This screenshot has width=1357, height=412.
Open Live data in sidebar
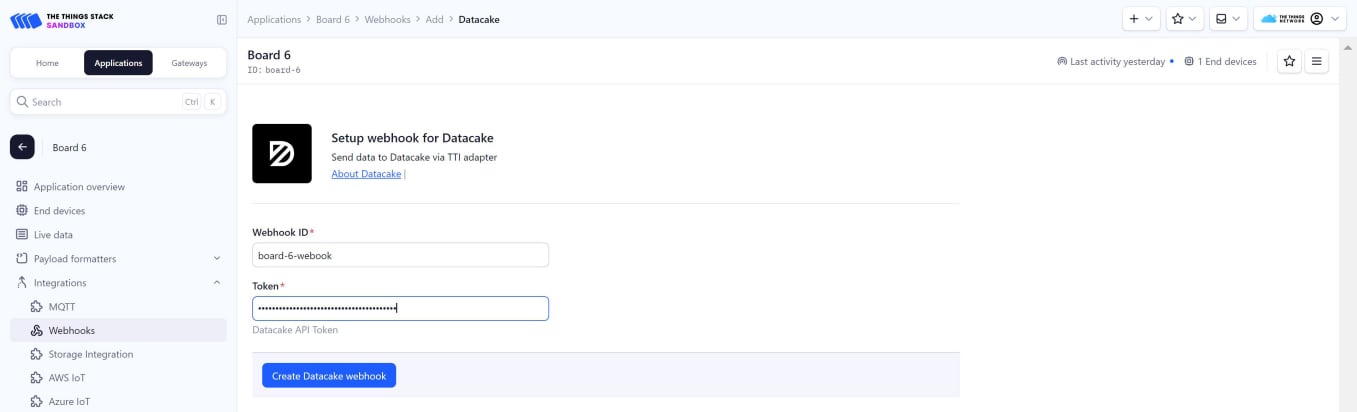[118, 235]
